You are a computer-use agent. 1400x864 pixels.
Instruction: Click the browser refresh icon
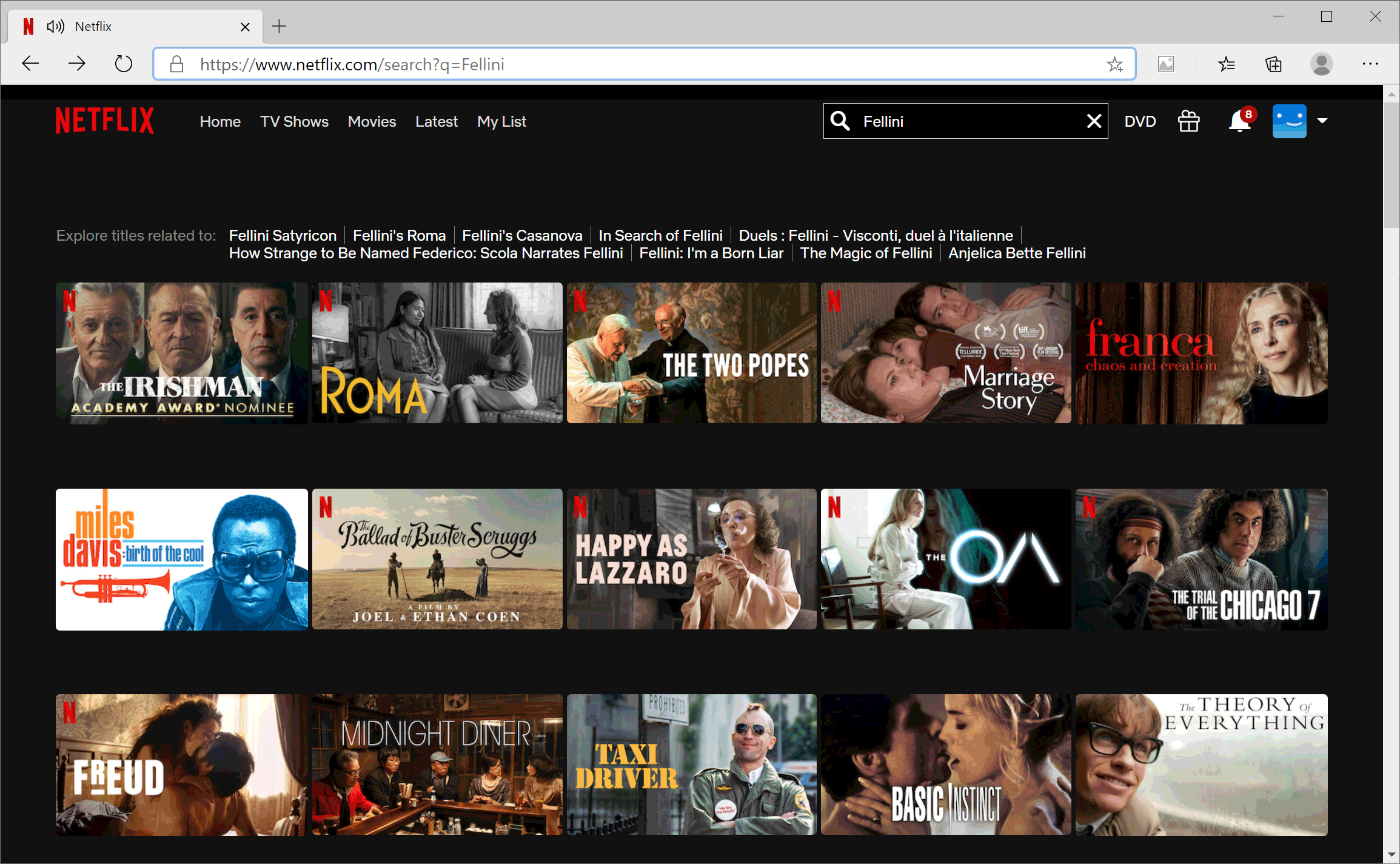(x=123, y=64)
